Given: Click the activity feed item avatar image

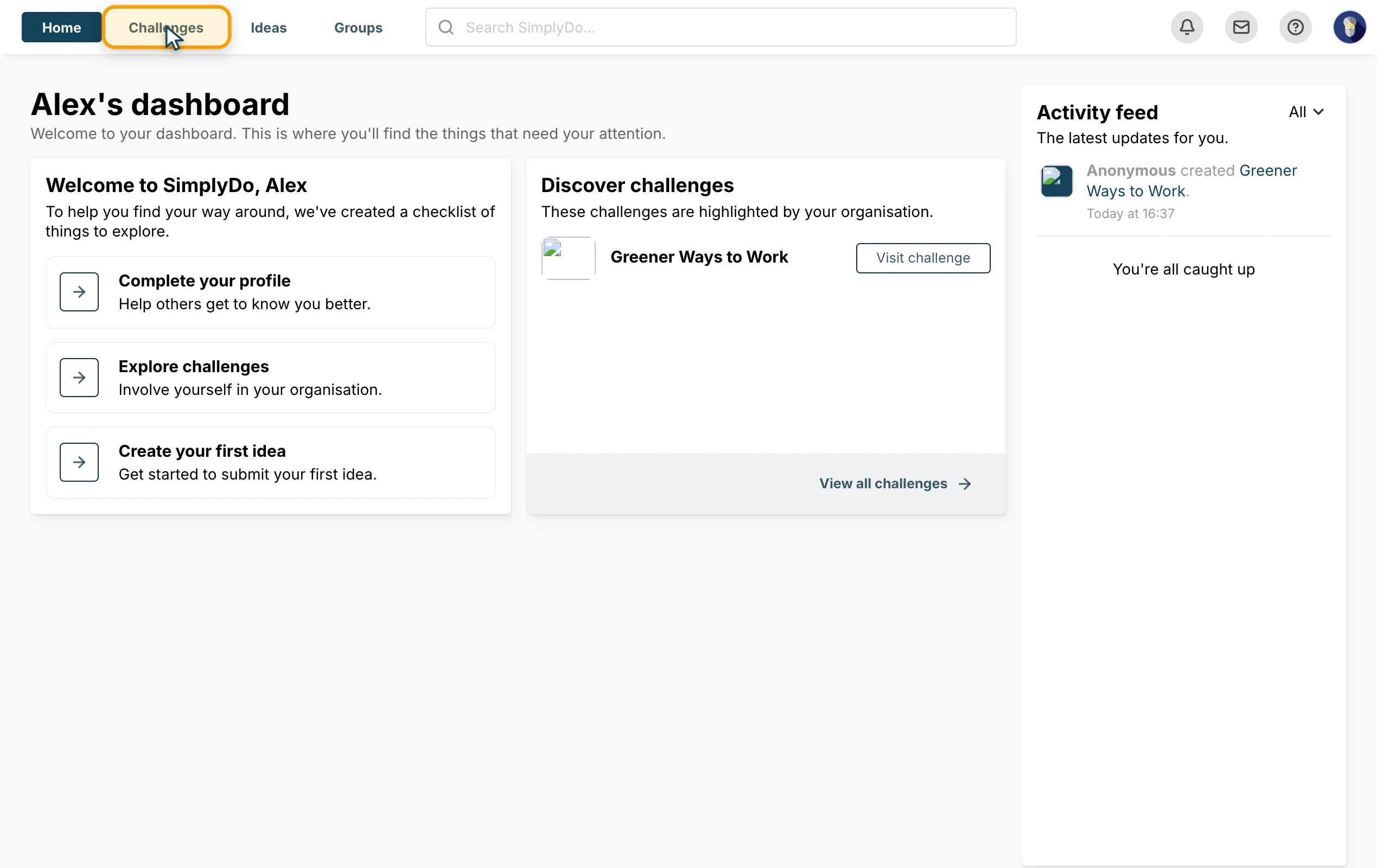Looking at the screenshot, I should 1056,181.
